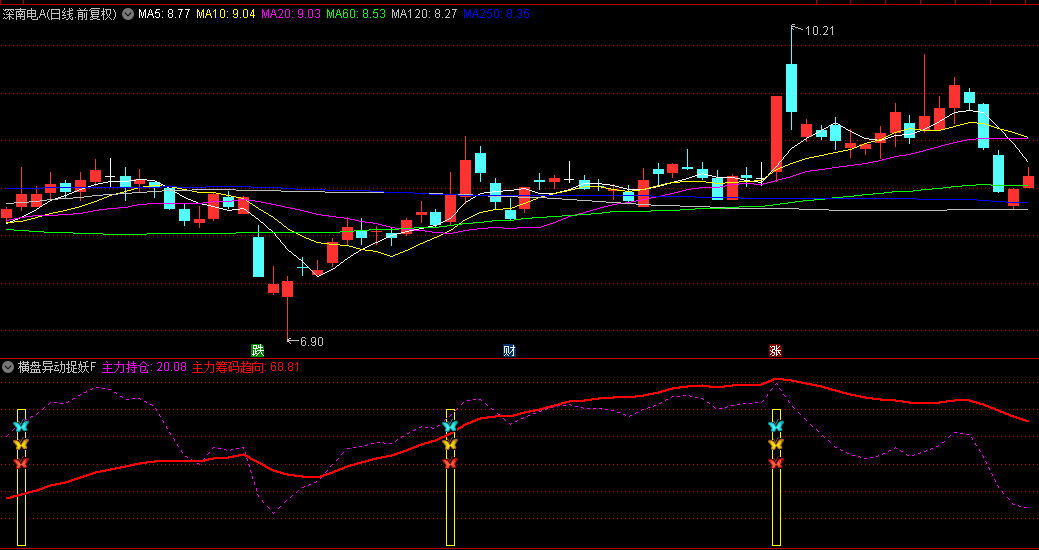Select cyan butterfly in leftmost signal column
The image size is (1039, 550).
tap(21, 425)
